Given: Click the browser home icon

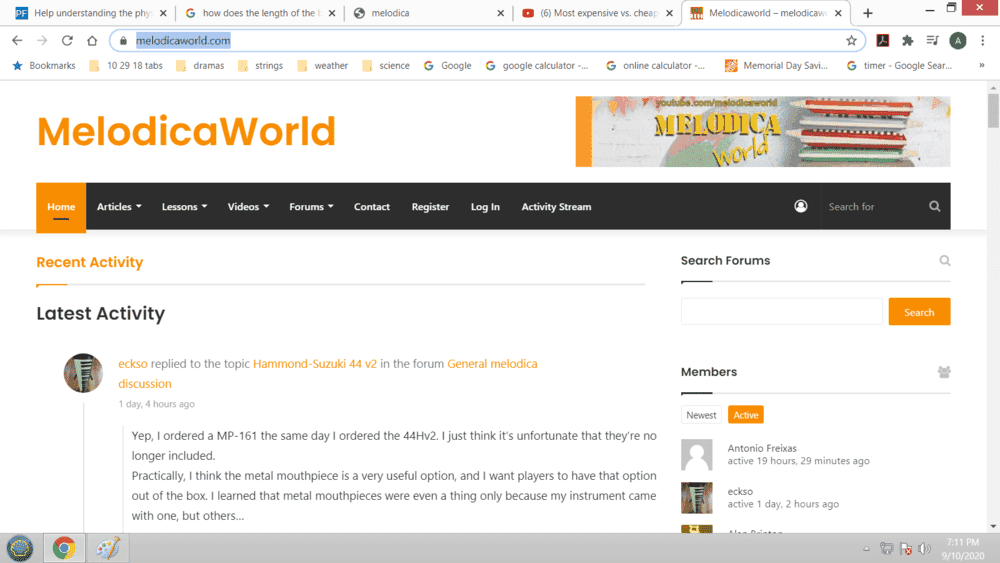Looking at the screenshot, I should [92, 41].
